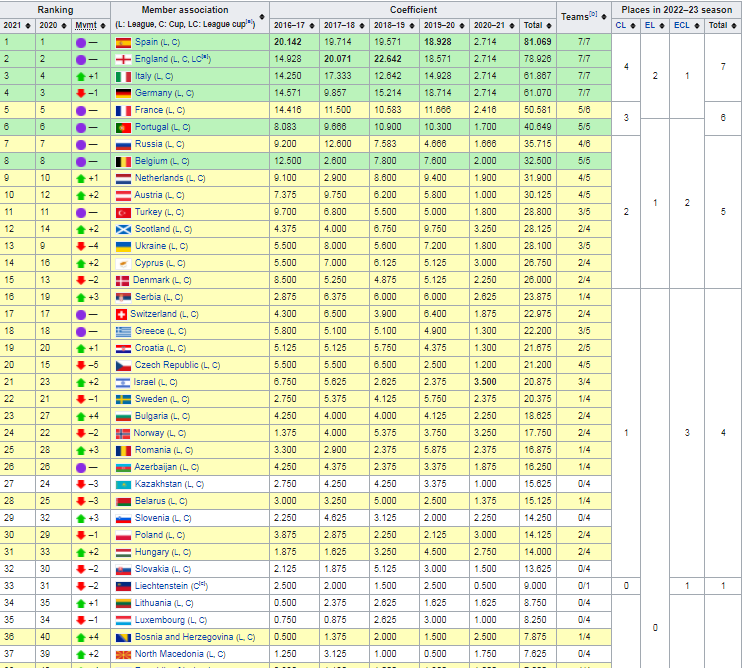Open the Liechtenstein link
Screen dimensions: 742x668
pyautogui.click(x=161, y=586)
